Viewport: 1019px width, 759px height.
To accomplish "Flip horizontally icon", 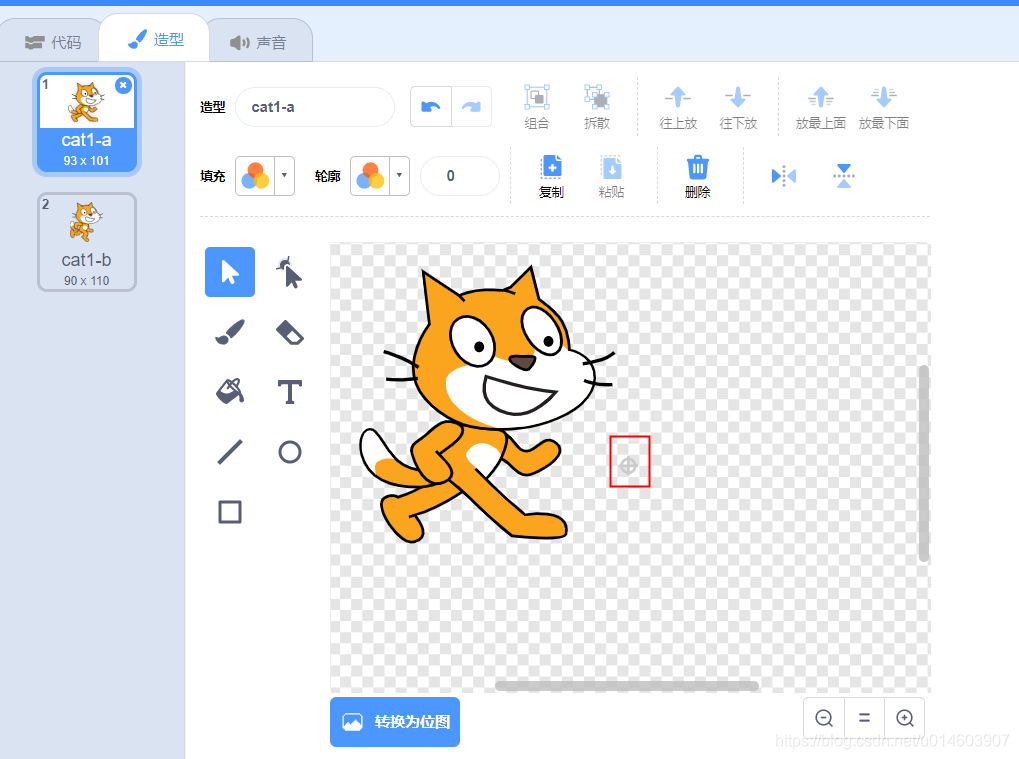I will [x=784, y=175].
